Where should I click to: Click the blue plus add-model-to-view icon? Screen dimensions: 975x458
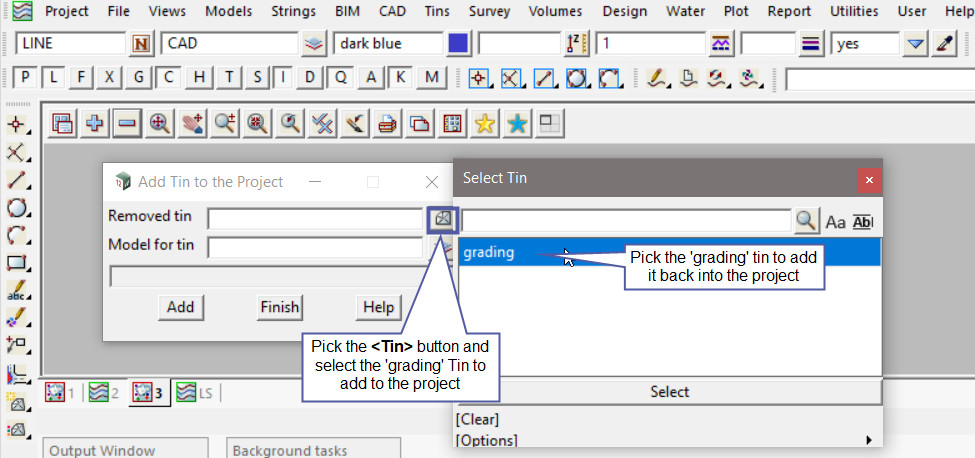95,124
